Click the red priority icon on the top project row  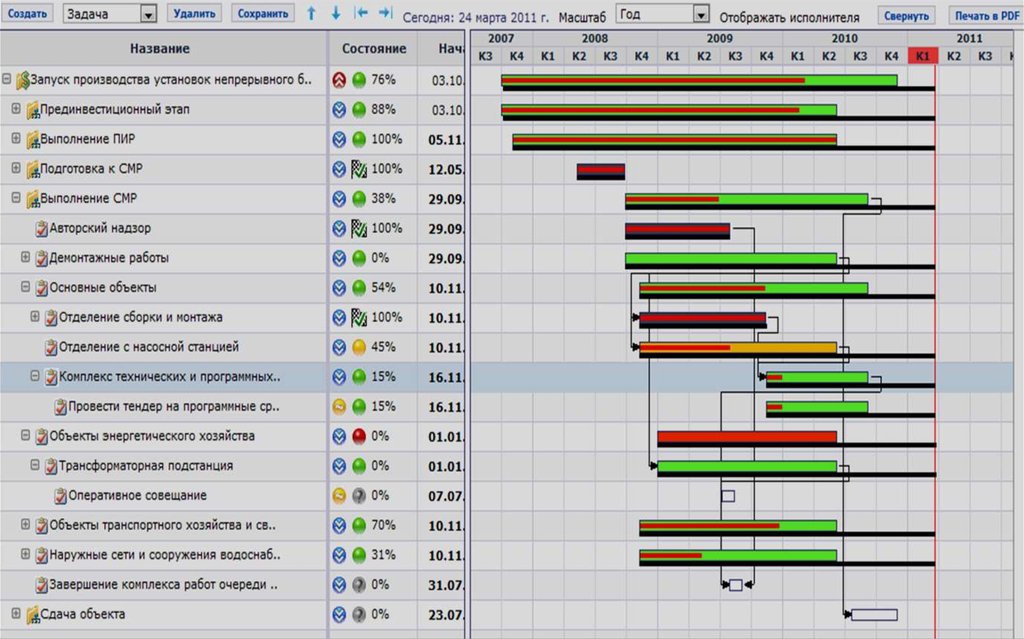tap(339, 80)
